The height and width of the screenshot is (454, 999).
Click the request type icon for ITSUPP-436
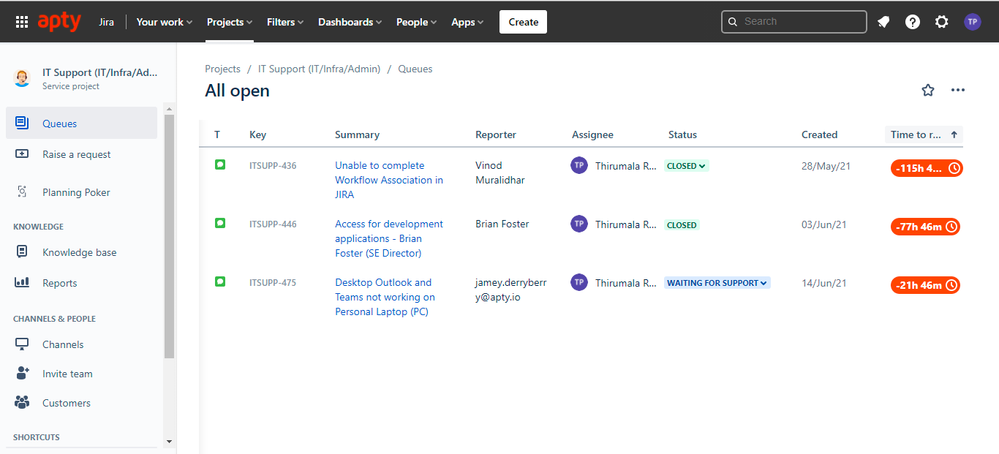tap(220, 165)
